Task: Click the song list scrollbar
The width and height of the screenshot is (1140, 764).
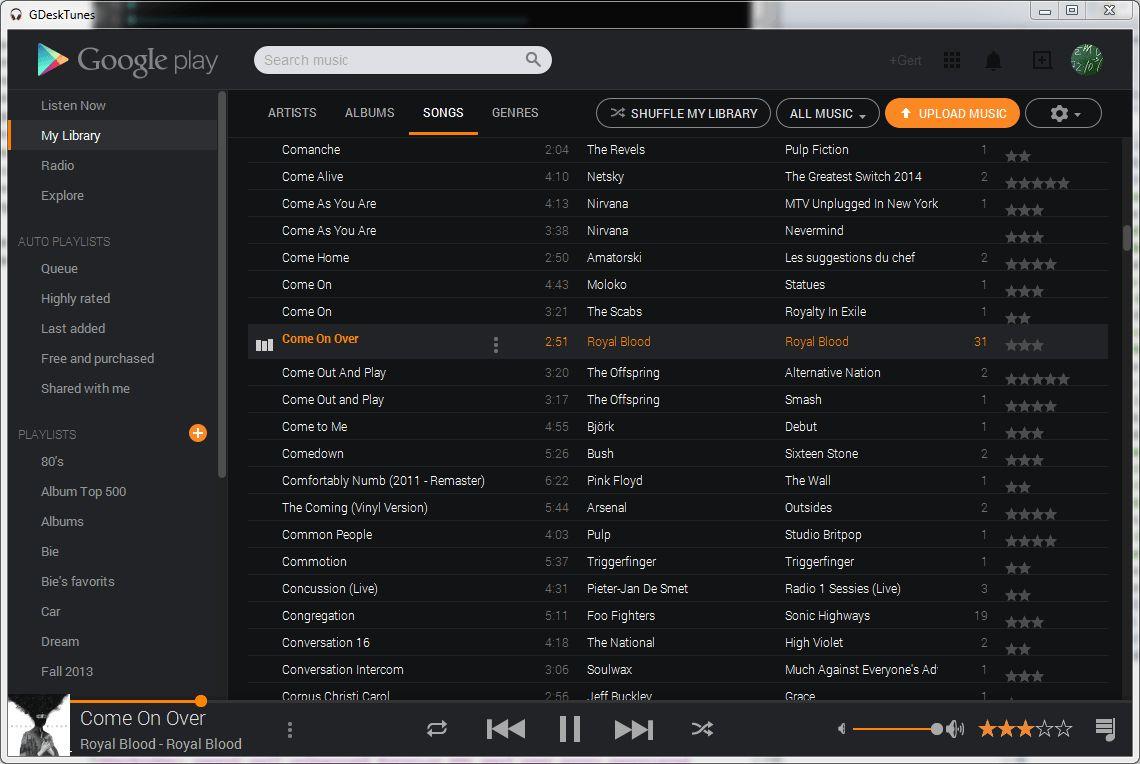Action: (x=1128, y=238)
